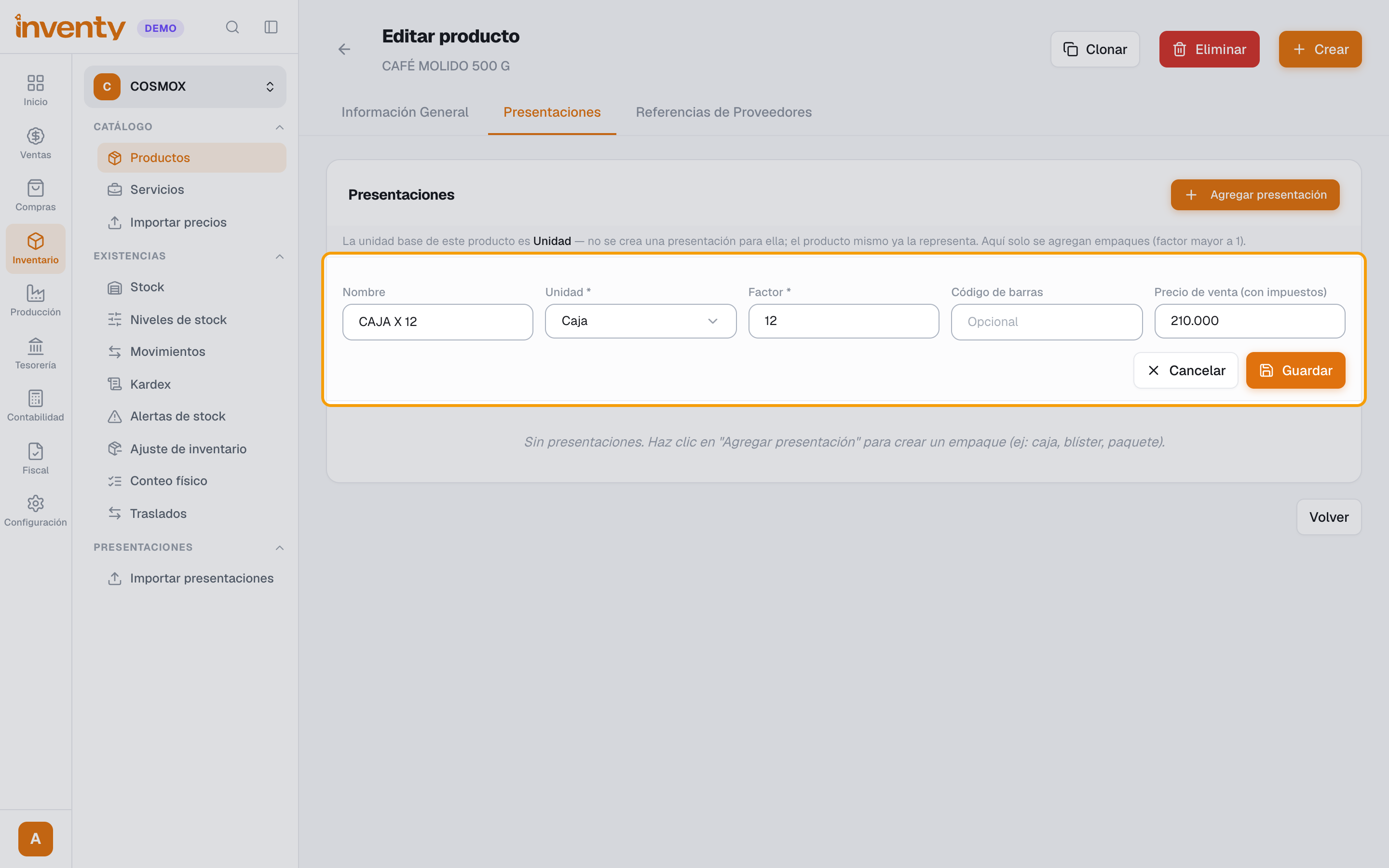Open Productos in the catalog menu
1389x868 pixels.
click(191, 158)
